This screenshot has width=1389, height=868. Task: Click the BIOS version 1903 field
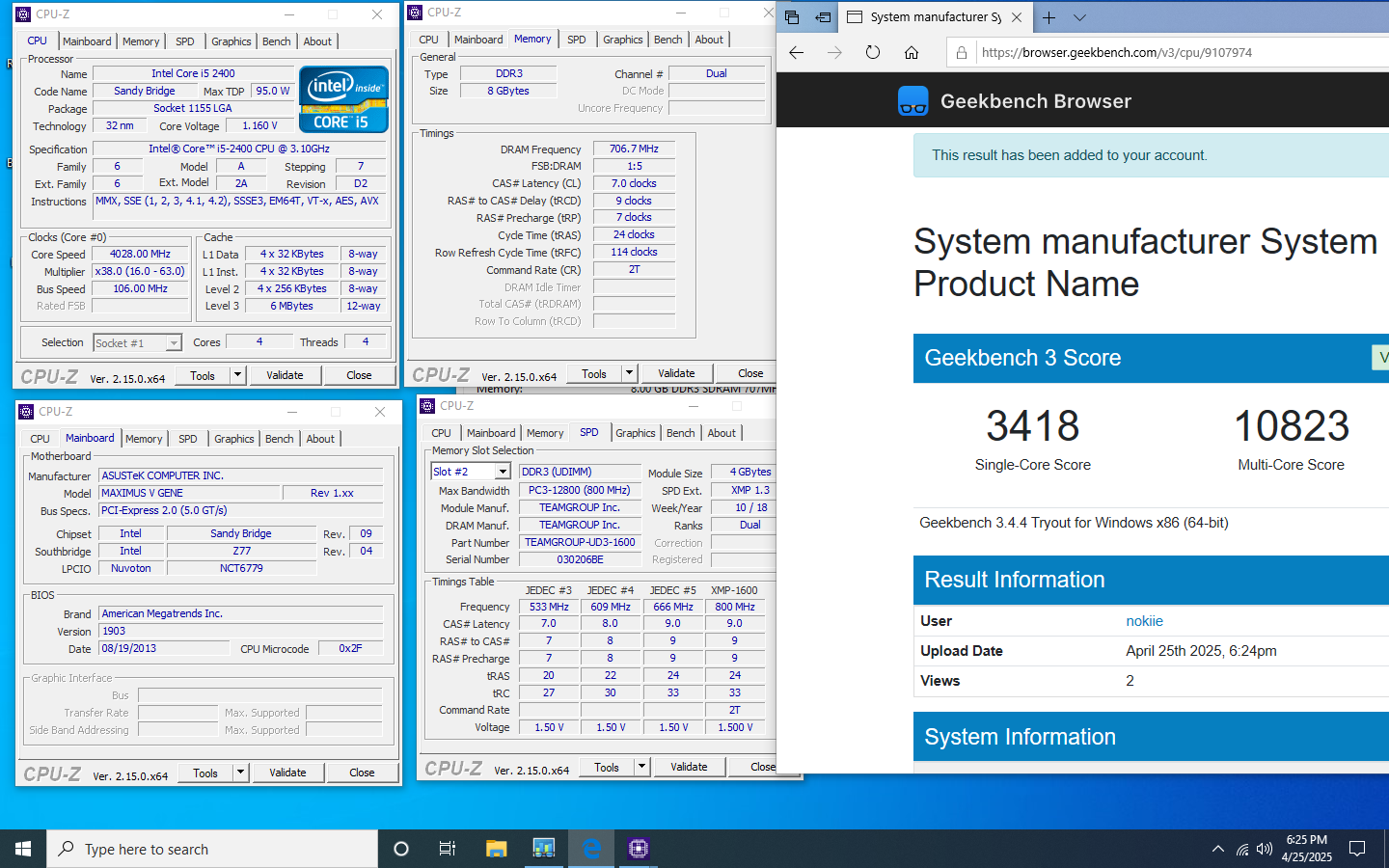click(x=241, y=631)
